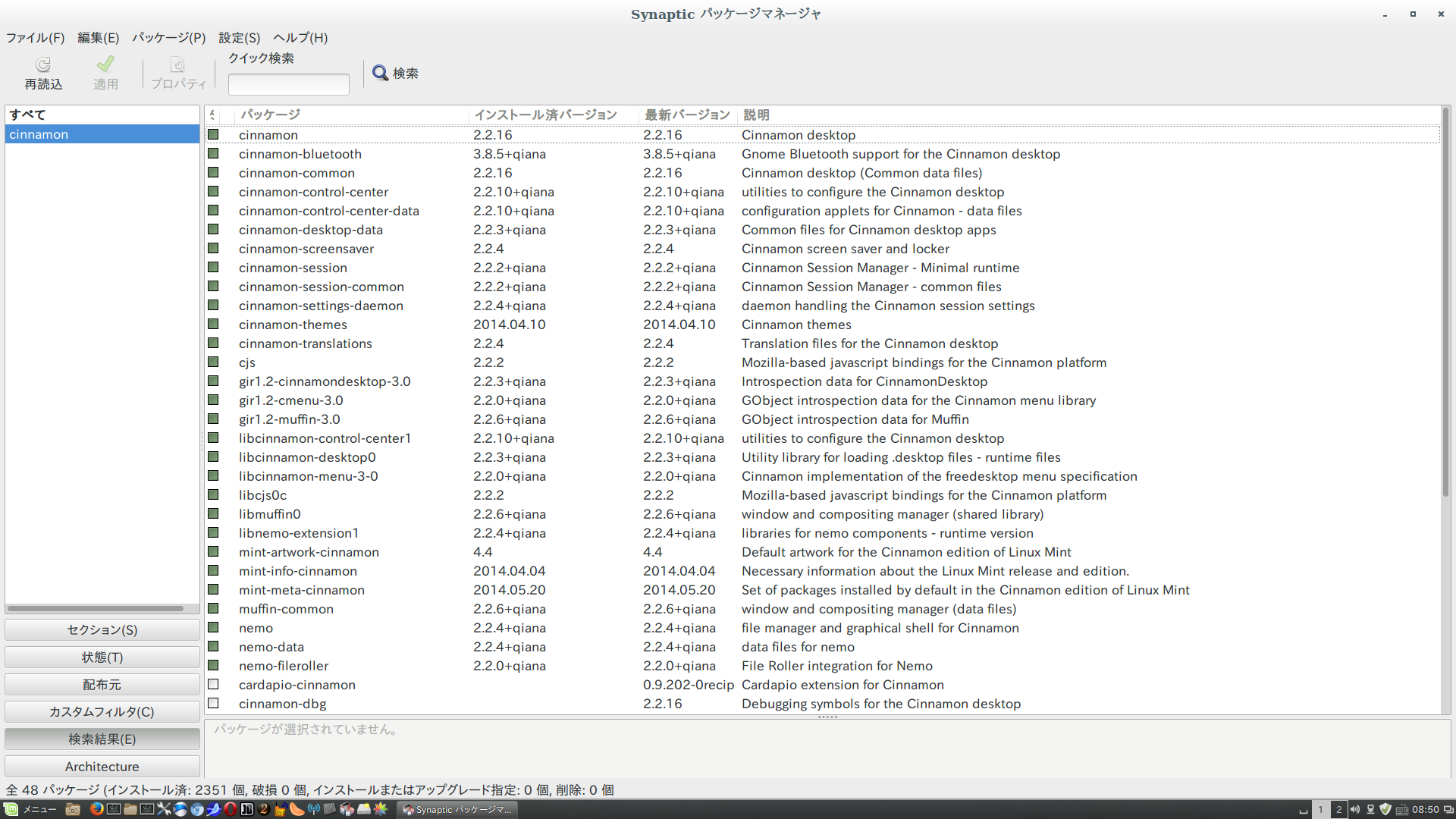Launch Firefox from the panel

pyautogui.click(x=97, y=809)
